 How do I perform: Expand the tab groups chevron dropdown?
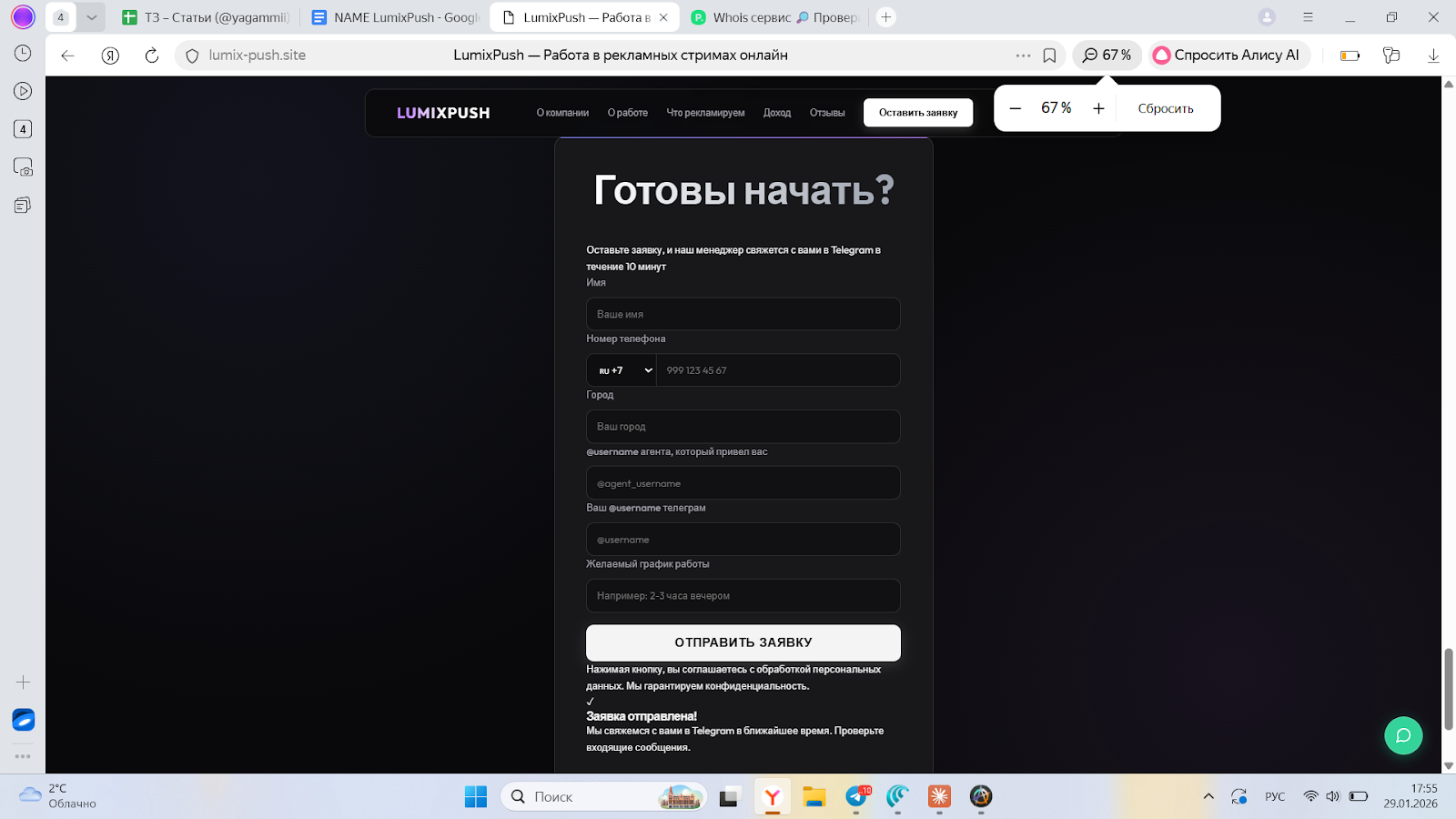click(x=92, y=17)
